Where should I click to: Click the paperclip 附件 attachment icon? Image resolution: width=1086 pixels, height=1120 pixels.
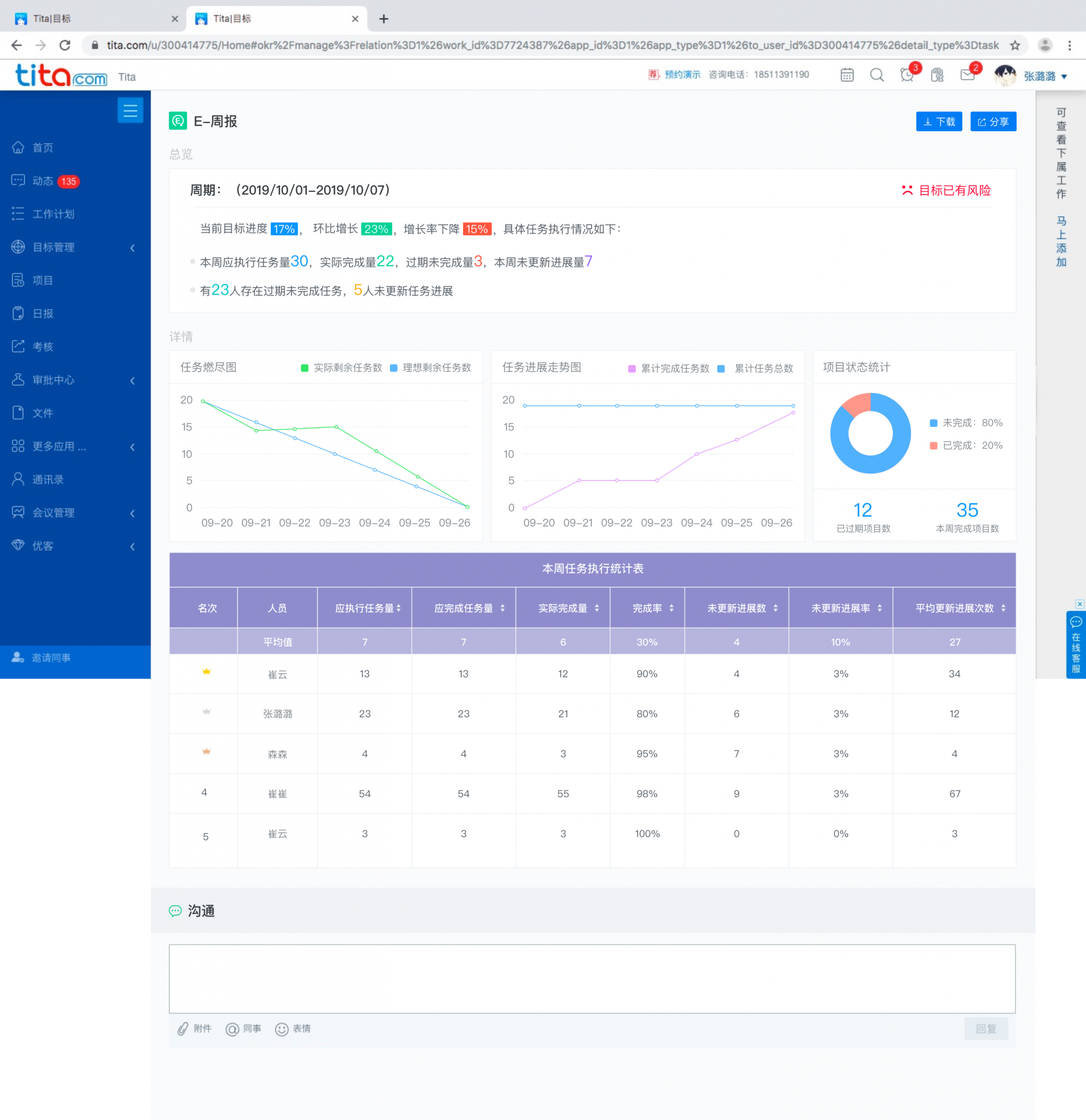click(183, 1028)
